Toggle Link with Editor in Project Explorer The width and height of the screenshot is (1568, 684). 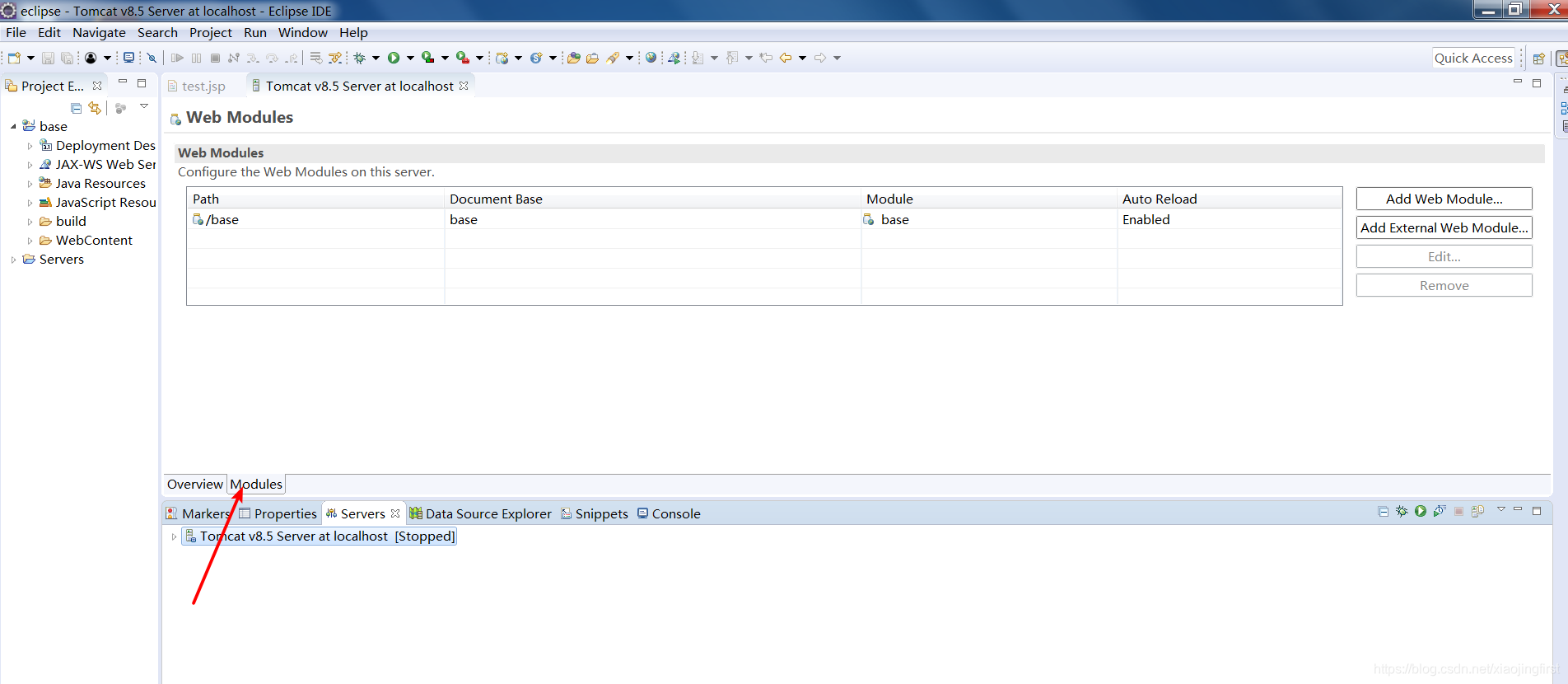95,108
